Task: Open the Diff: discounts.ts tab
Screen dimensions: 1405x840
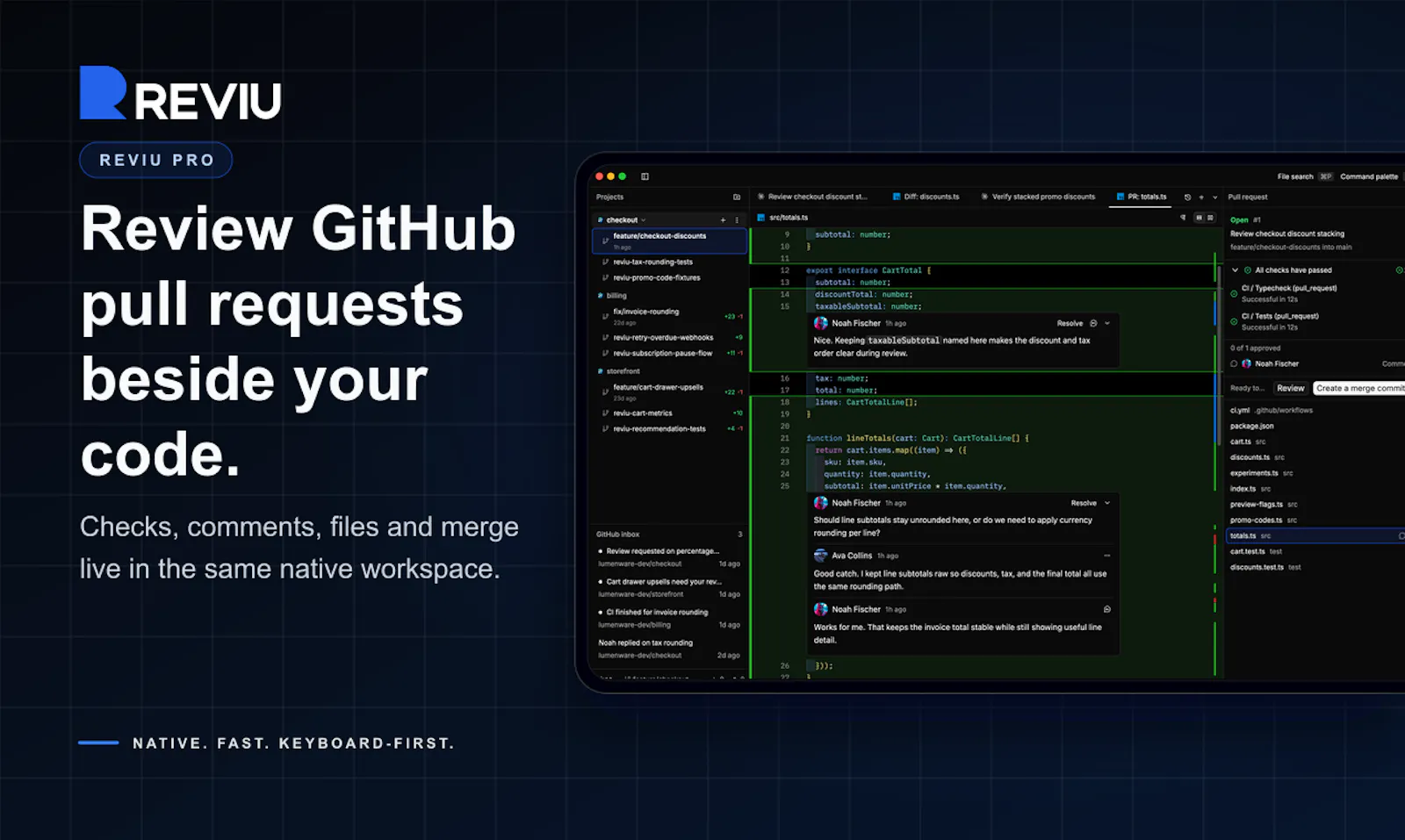Action: (x=926, y=197)
